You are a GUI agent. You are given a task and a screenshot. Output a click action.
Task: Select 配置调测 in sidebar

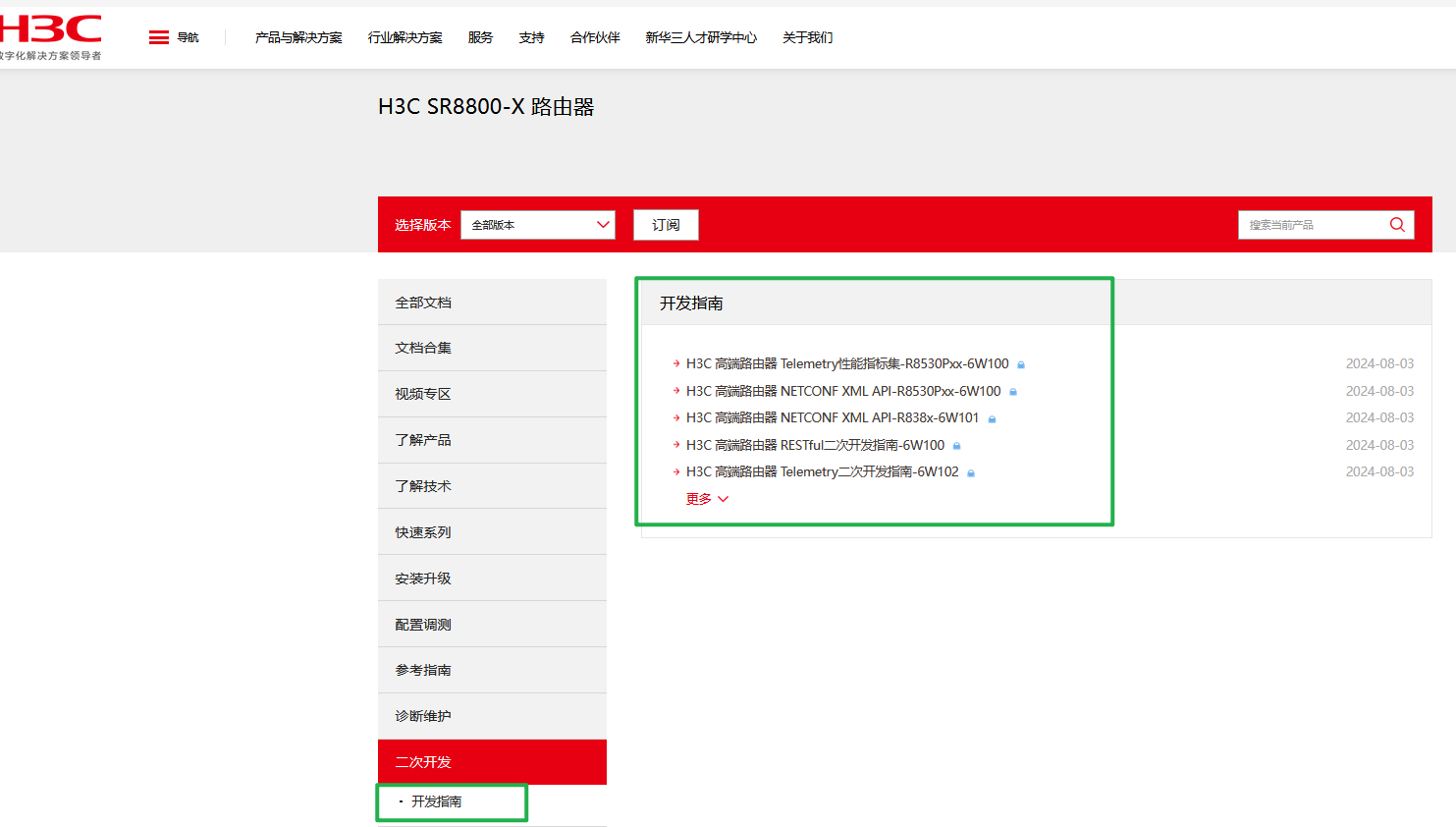(x=492, y=625)
